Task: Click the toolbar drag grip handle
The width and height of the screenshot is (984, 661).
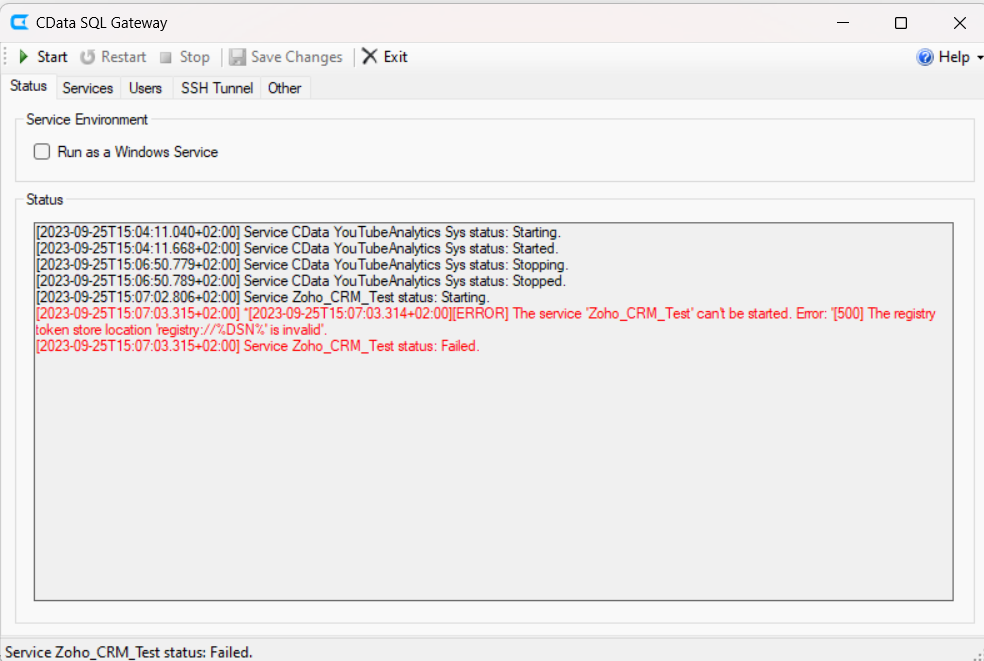Action: tap(5, 57)
